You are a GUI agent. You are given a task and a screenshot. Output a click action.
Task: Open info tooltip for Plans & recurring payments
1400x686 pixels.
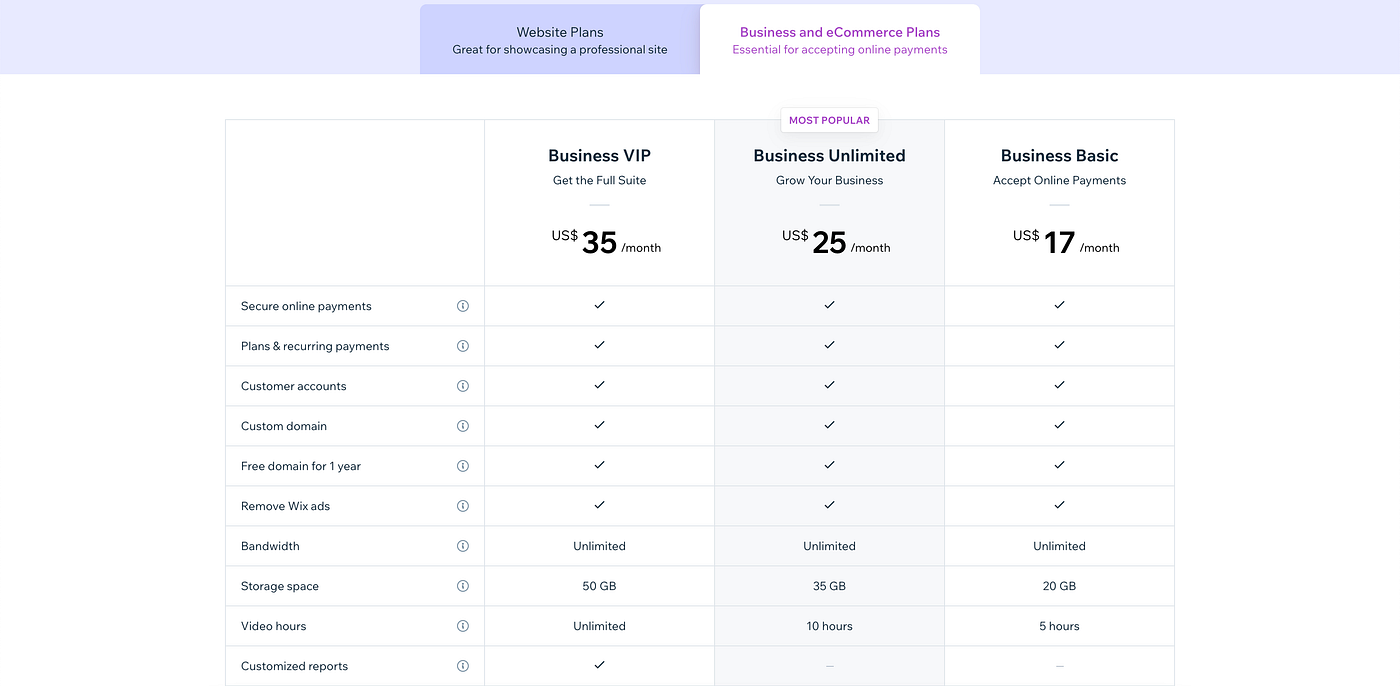(x=463, y=346)
